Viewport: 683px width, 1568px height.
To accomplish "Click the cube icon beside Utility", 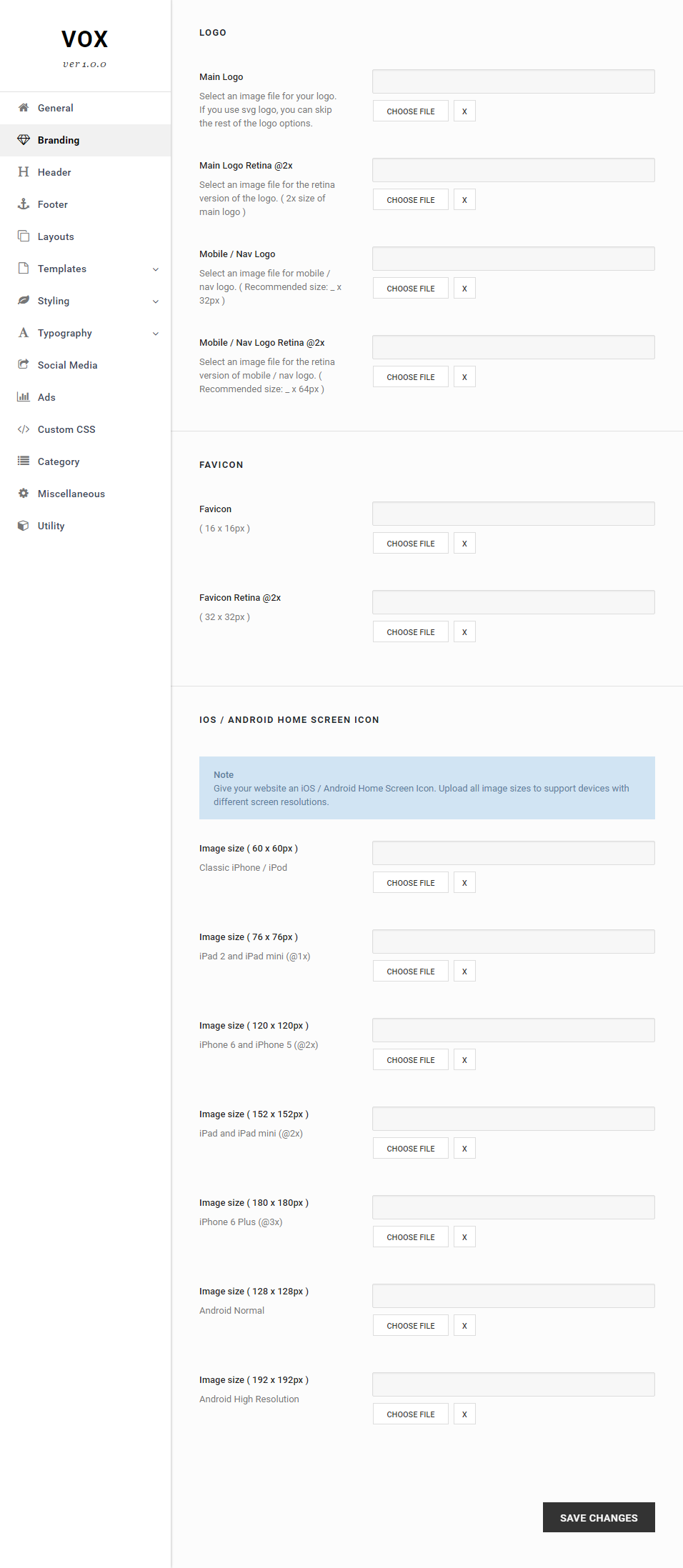I will 24,526.
